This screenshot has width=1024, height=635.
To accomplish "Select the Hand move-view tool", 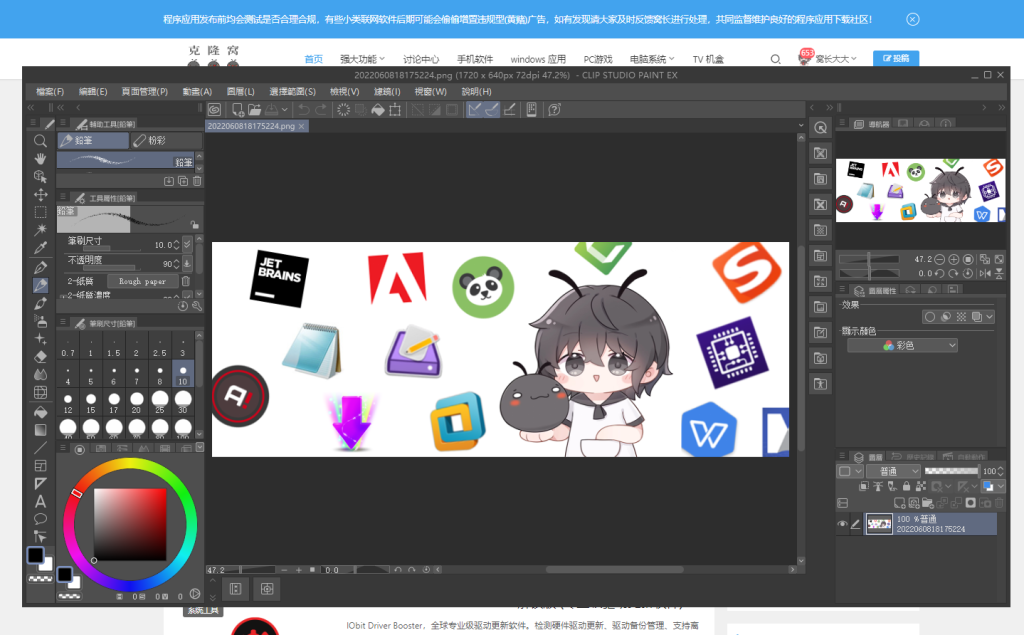I will pyautogui.click(x=40, y=159).
